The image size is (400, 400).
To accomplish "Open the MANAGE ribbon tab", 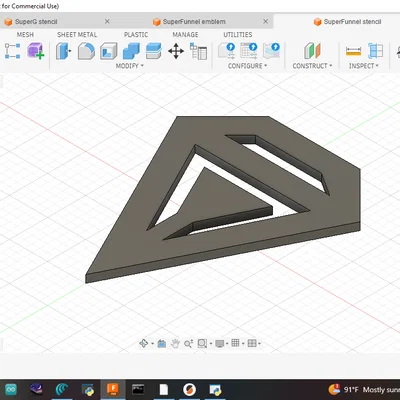I will pos(185,35).
